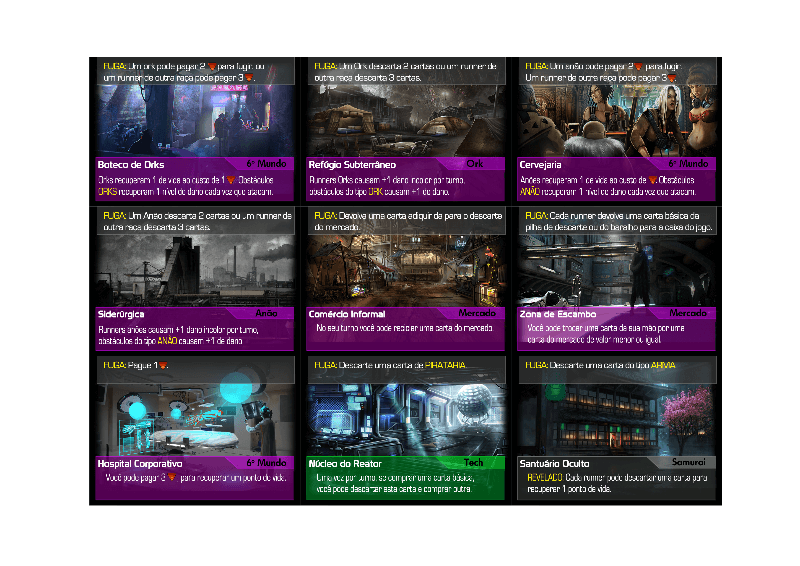Select the 'Siderúrgica' card title
This screenshot has width=800, height=566.
(x=121, y=314)
